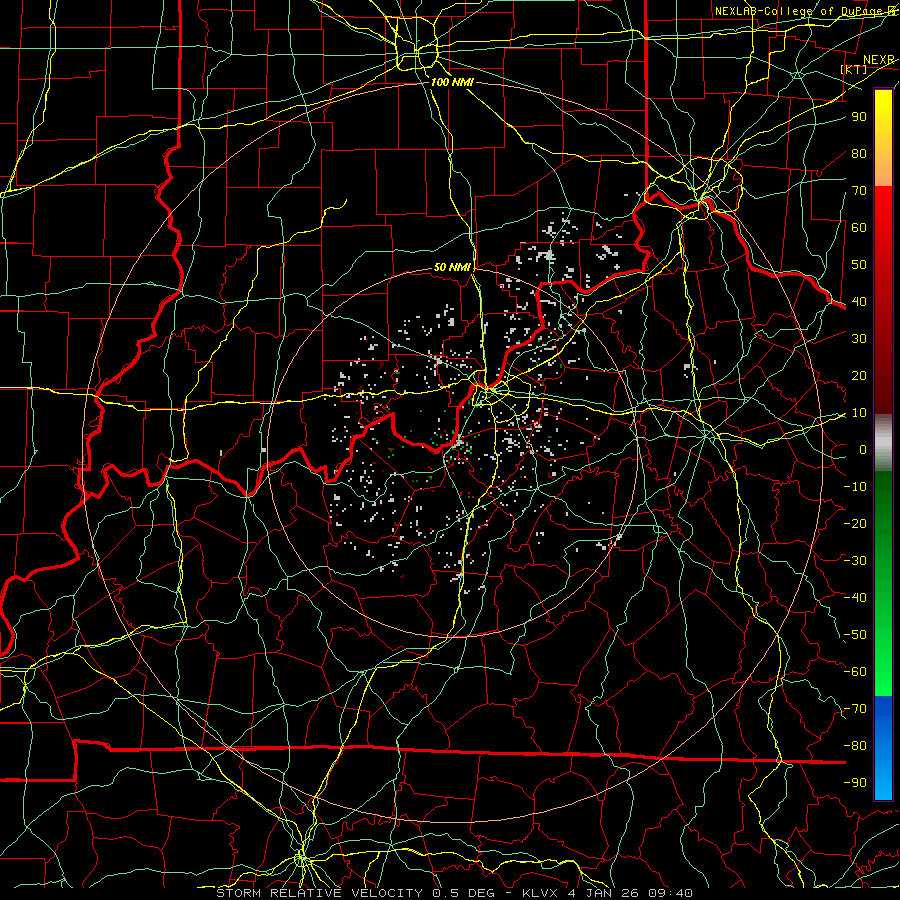
Task: Pick the light blue -90 color bar segment
Action: (x=883, y=783)
